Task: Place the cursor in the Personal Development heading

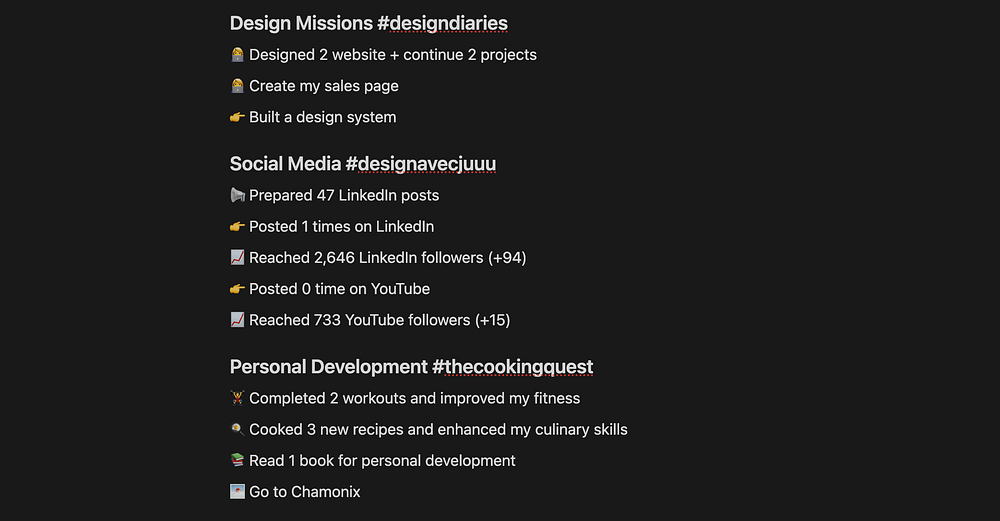Action: [328, 367]
